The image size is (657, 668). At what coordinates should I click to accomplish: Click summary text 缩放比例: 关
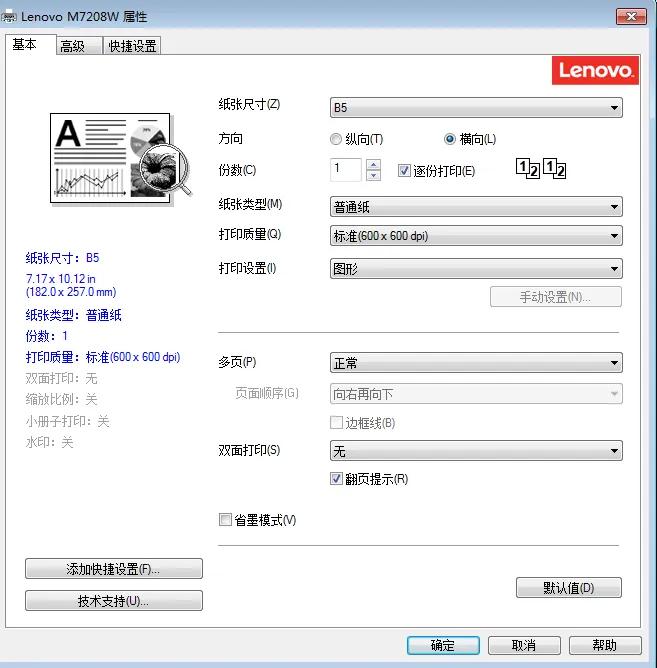tap(61, 399)
